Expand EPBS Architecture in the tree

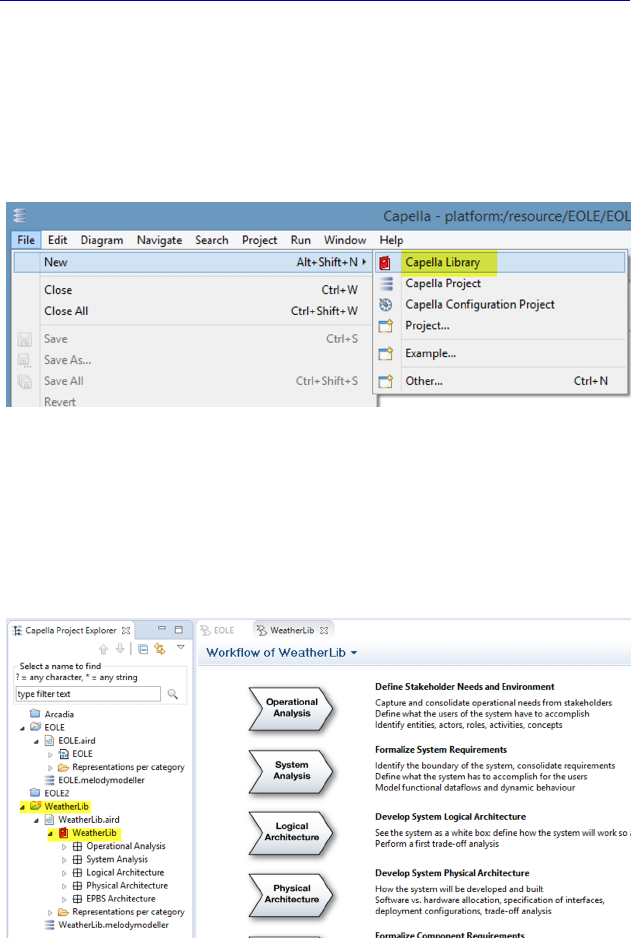pos(65,900)
